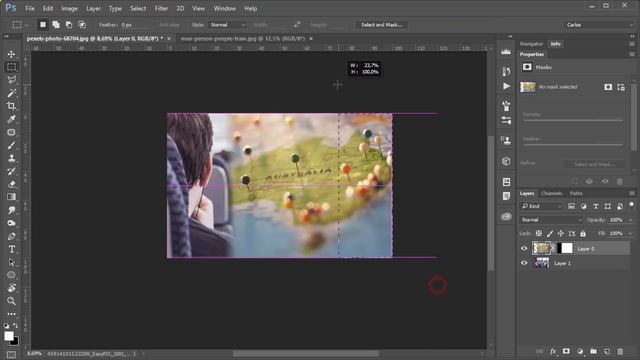Create new adjustment layer icon
This screenshot has height=360, width=640.
(580, 351)
